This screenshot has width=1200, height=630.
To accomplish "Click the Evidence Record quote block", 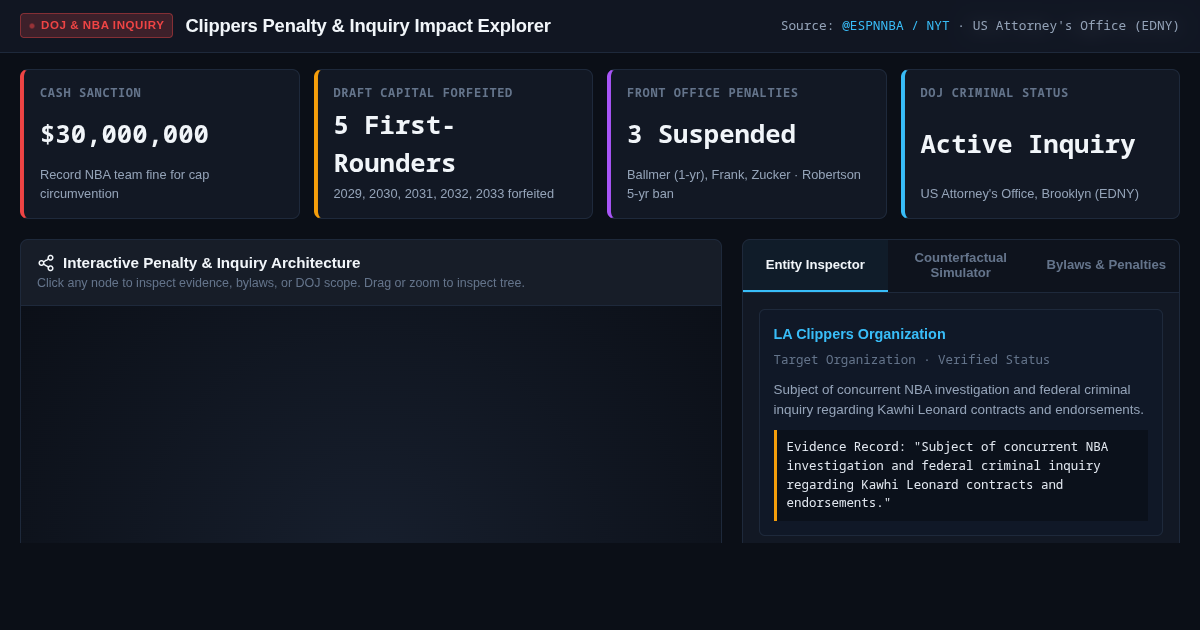I will tap(961, 475).
